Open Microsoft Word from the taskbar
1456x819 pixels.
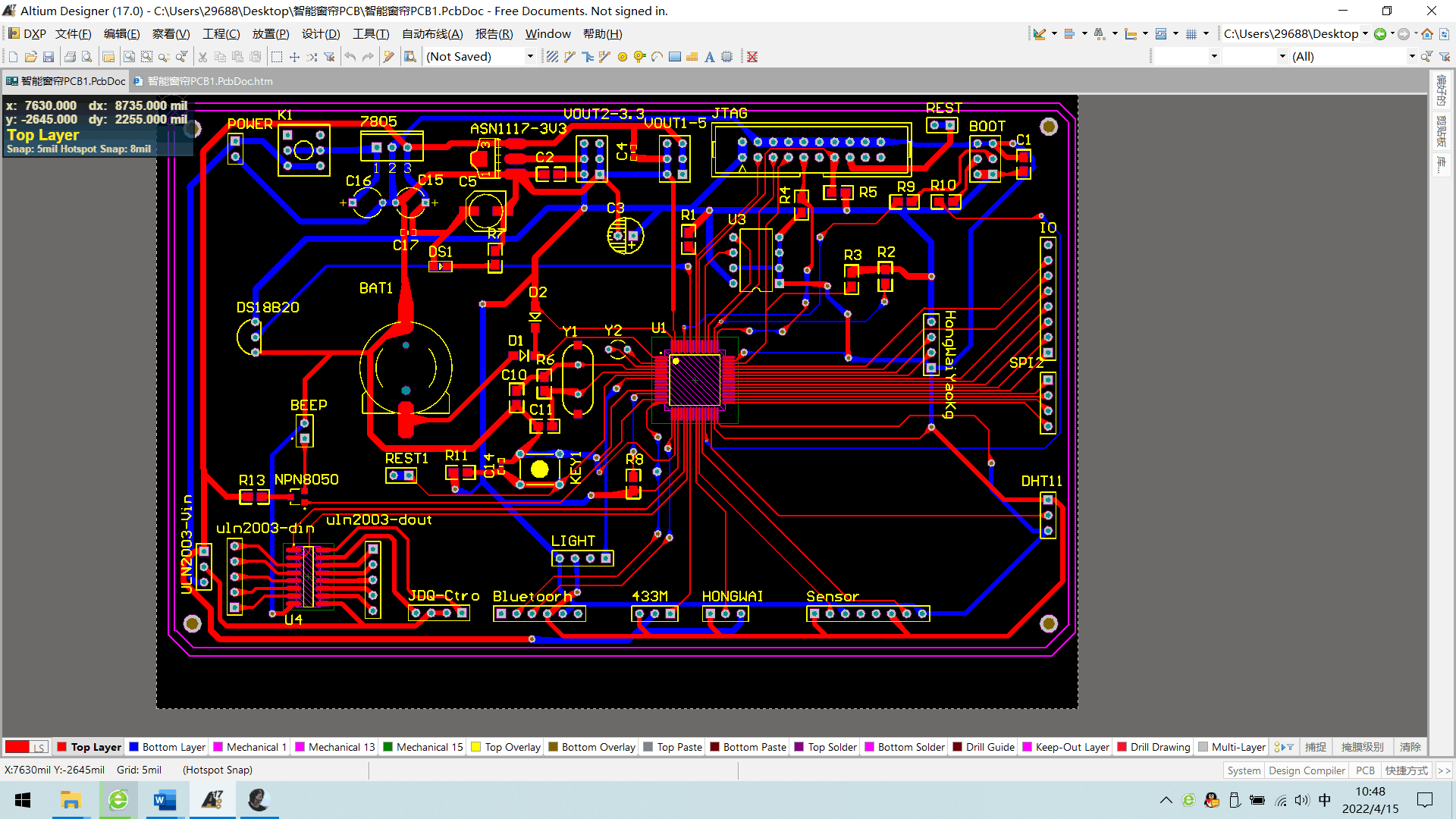coord(165,800)
